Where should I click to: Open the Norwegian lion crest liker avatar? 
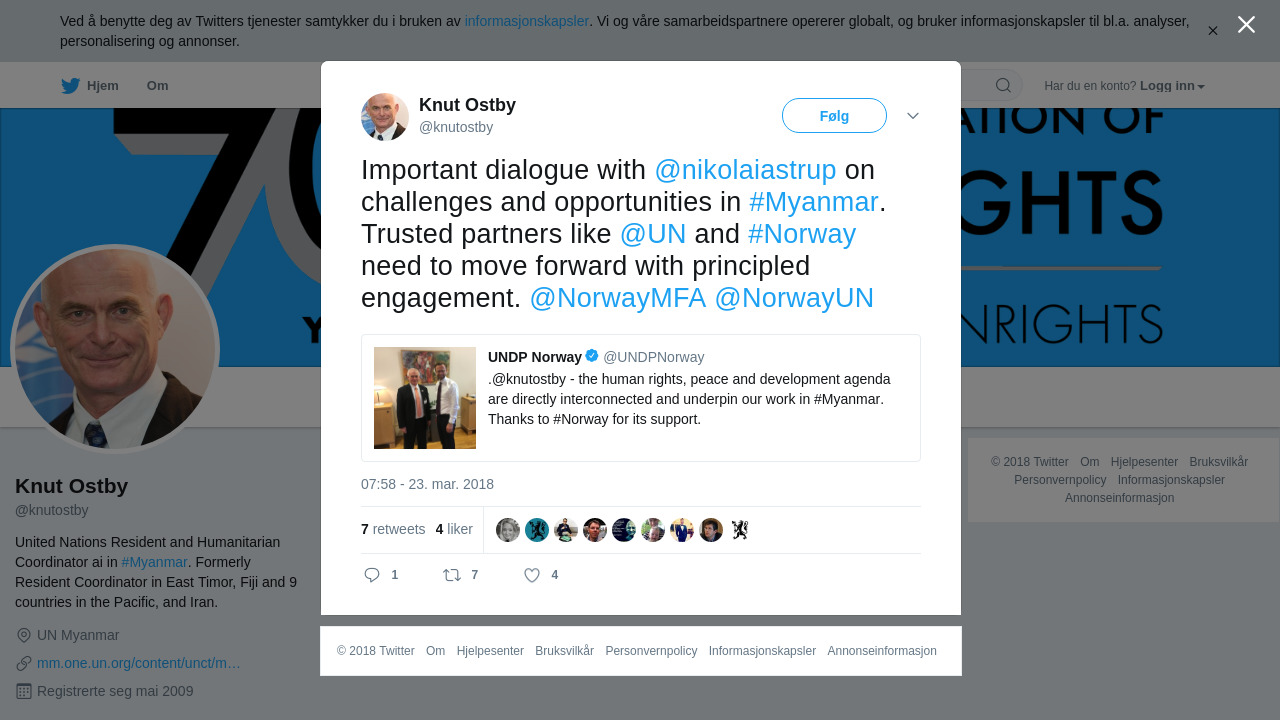(740, 530)
